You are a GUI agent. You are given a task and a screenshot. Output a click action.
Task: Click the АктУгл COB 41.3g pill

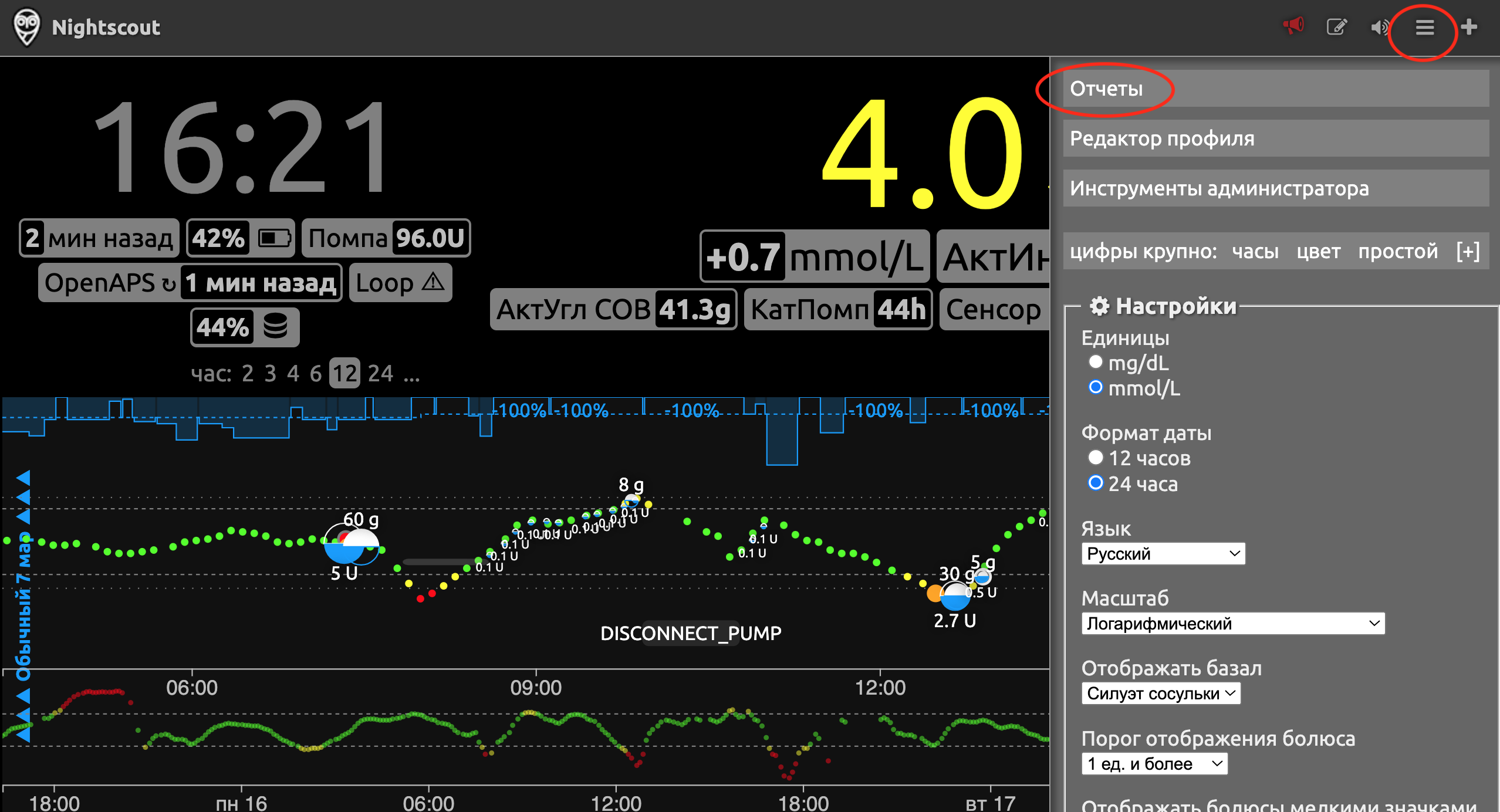tap(613, 309)
